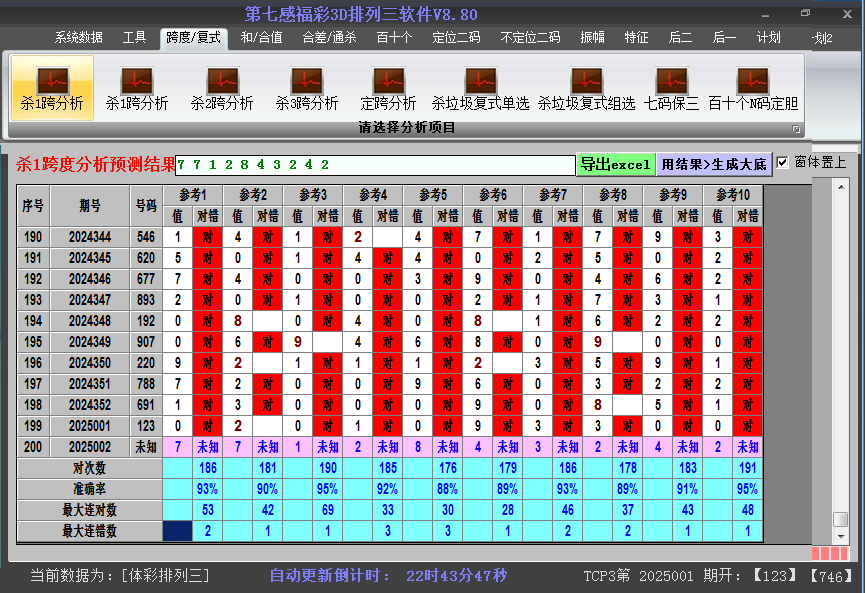Click the 当前数据为 status label

[74, 576]
